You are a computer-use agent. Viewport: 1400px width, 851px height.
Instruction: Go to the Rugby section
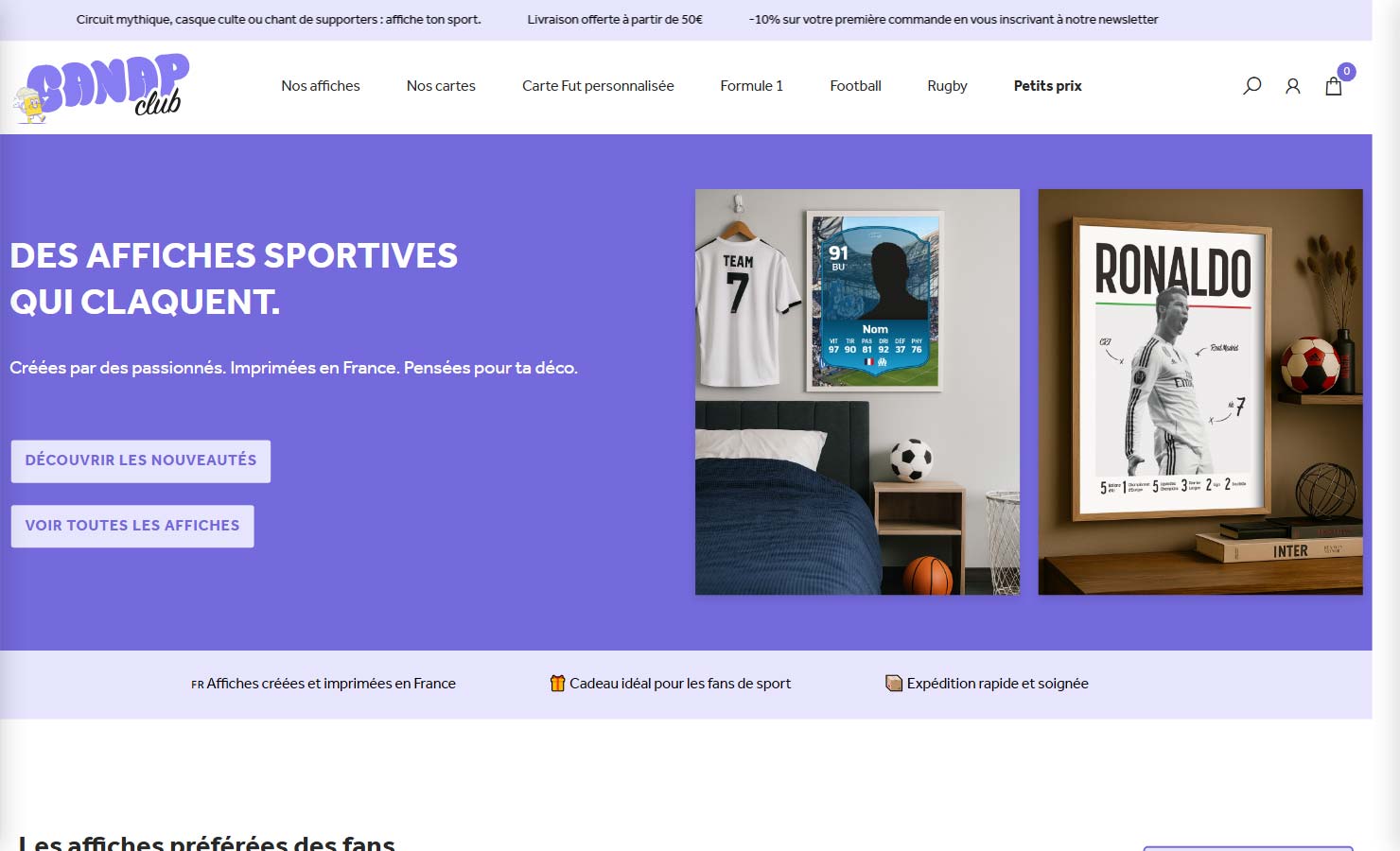[947, 86]
